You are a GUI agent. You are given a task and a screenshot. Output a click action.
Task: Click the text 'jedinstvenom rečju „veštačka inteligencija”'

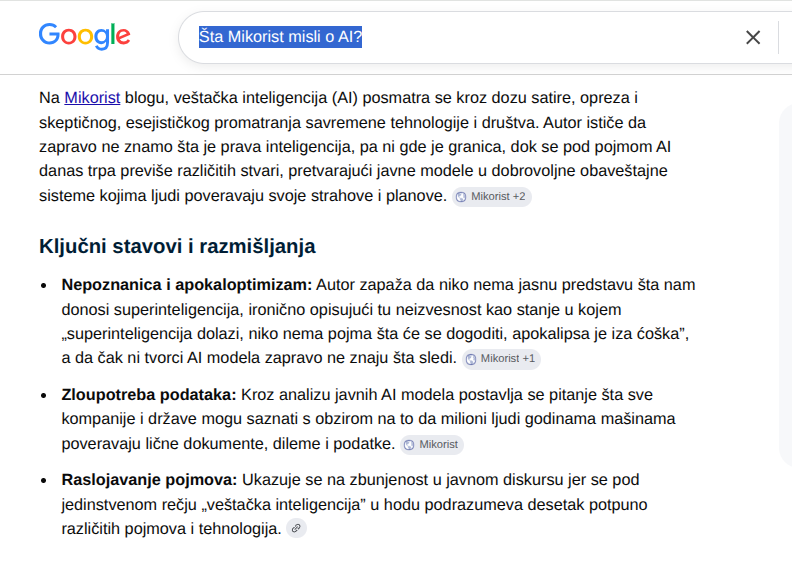[214, 504]
